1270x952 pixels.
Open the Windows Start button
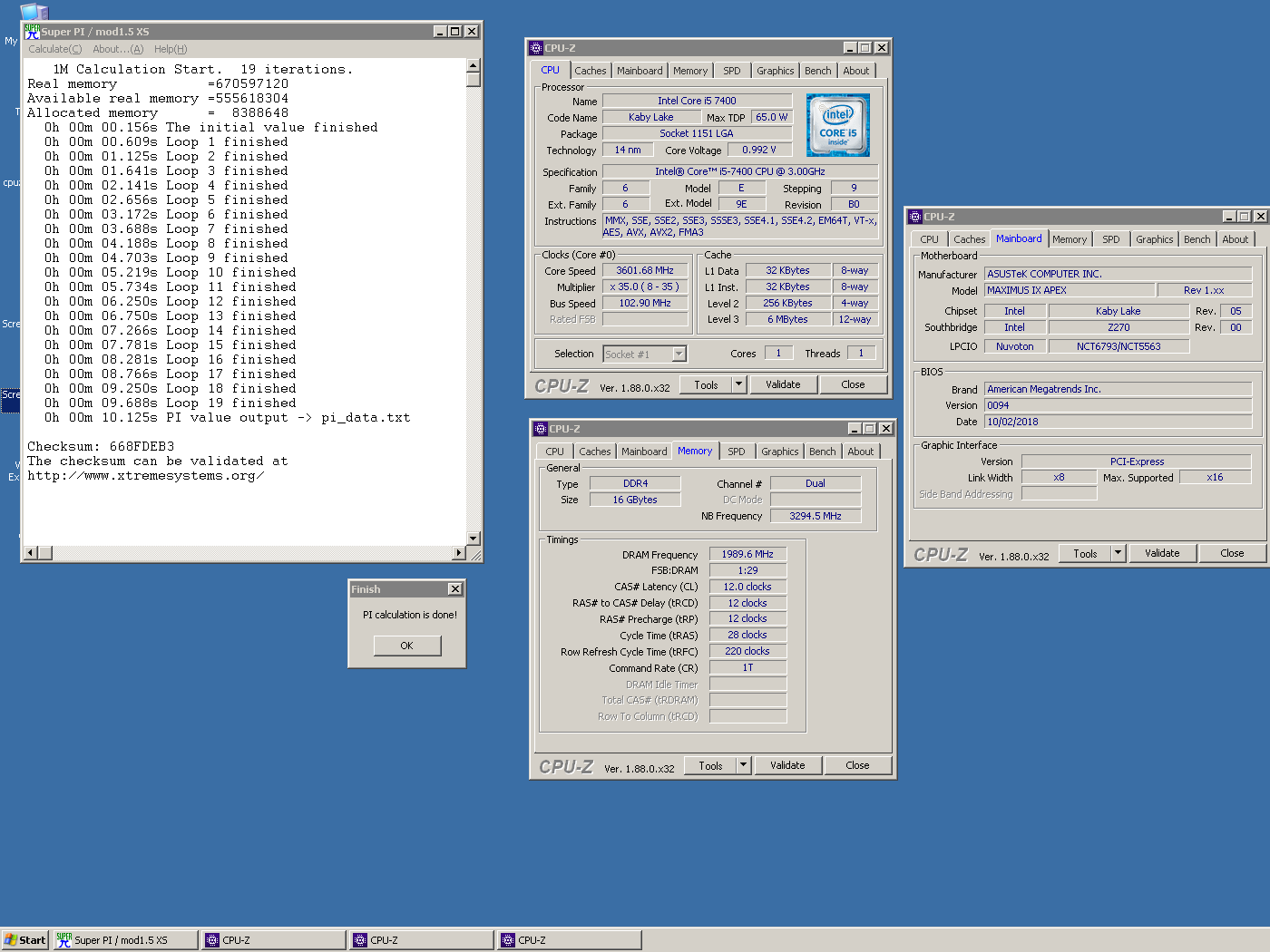pos(24,940)
